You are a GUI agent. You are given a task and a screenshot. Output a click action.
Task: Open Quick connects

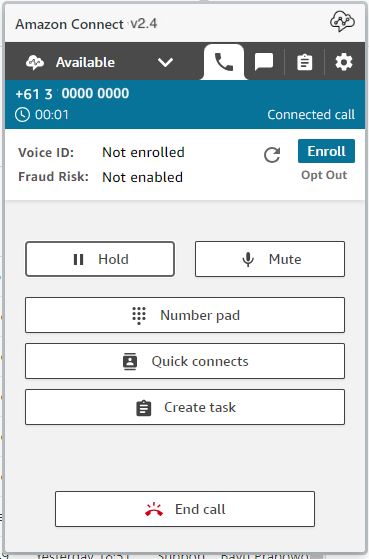coord(185,361)
